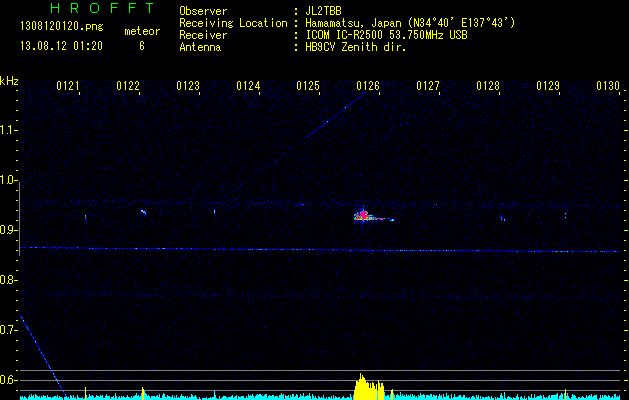
Task: Select the 0128 time marker
Action: (x=488, y=87)
